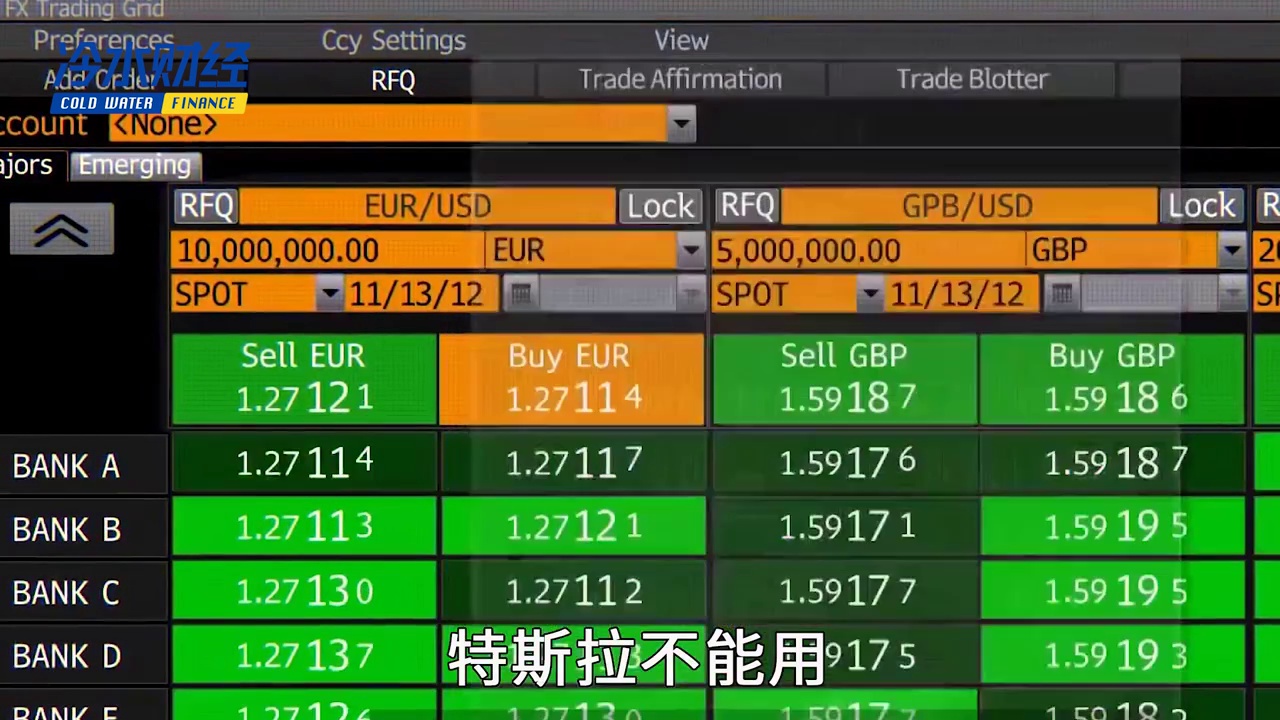Screen dimensions: 1280x720
Task: Click the BANK D row label
Action: coord(66,657)
